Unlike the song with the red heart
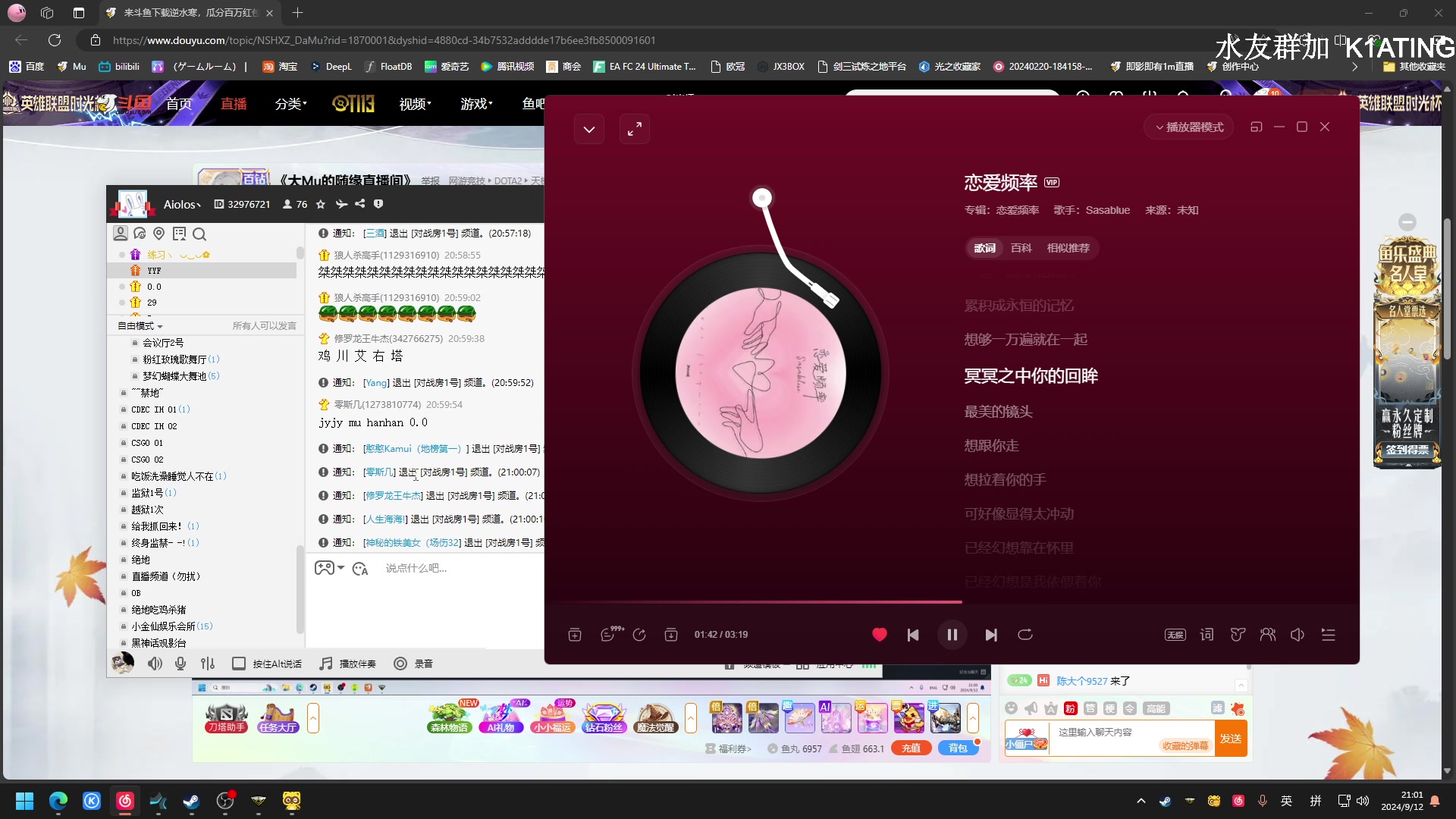The height and width of the screenshot is (819, 1456). [x=879, y=635]
